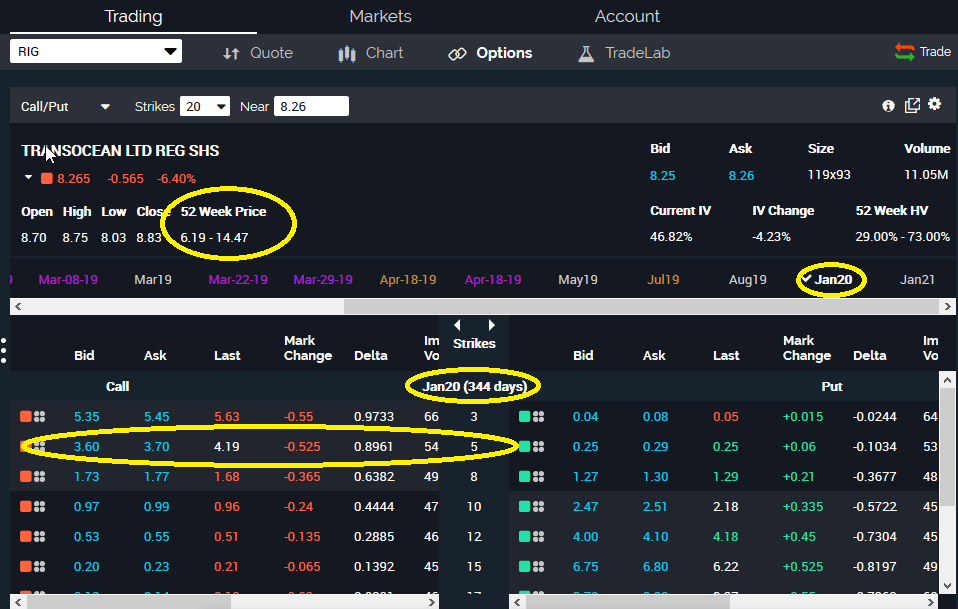Viewport: 958px width, 609px height.
Task: Select the Mar-29-19 expiration
Action: pyautogui.click(x=323, y=280)
